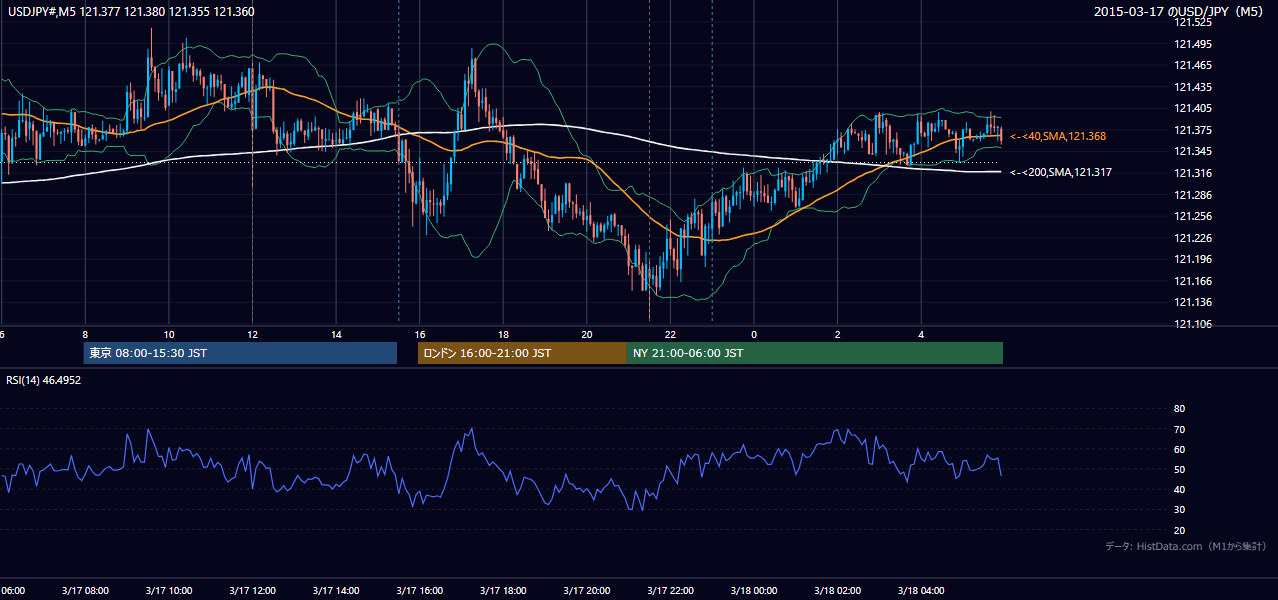Click the hour 22 tick under the chart

click(x=670, y=334)
